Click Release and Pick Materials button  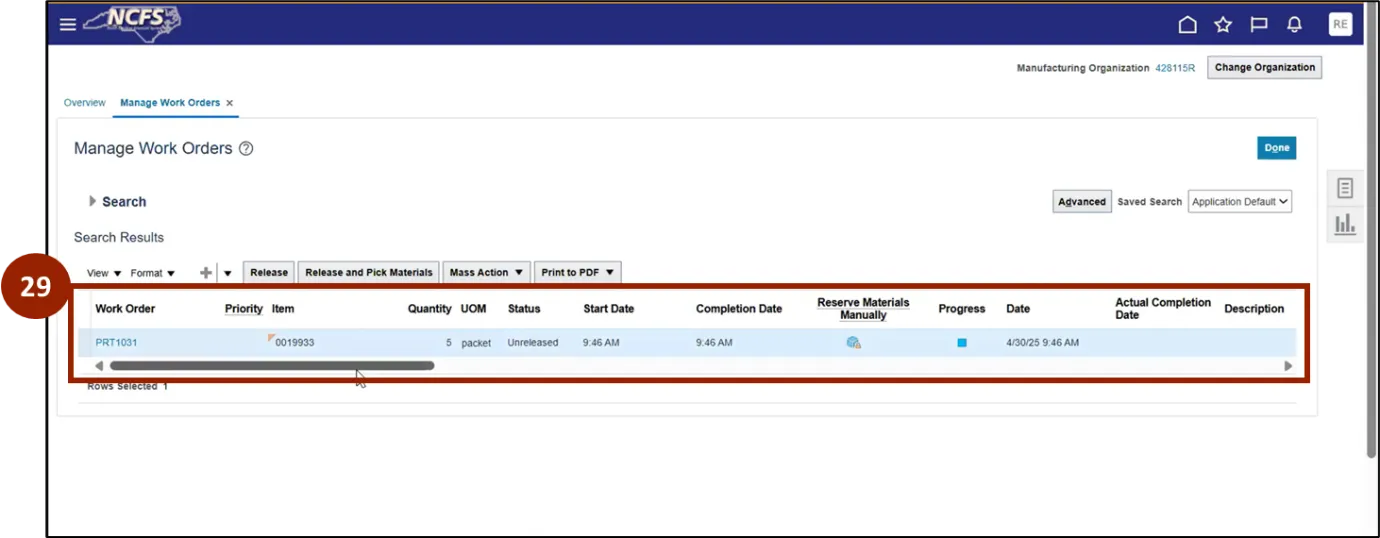[369, 272]
